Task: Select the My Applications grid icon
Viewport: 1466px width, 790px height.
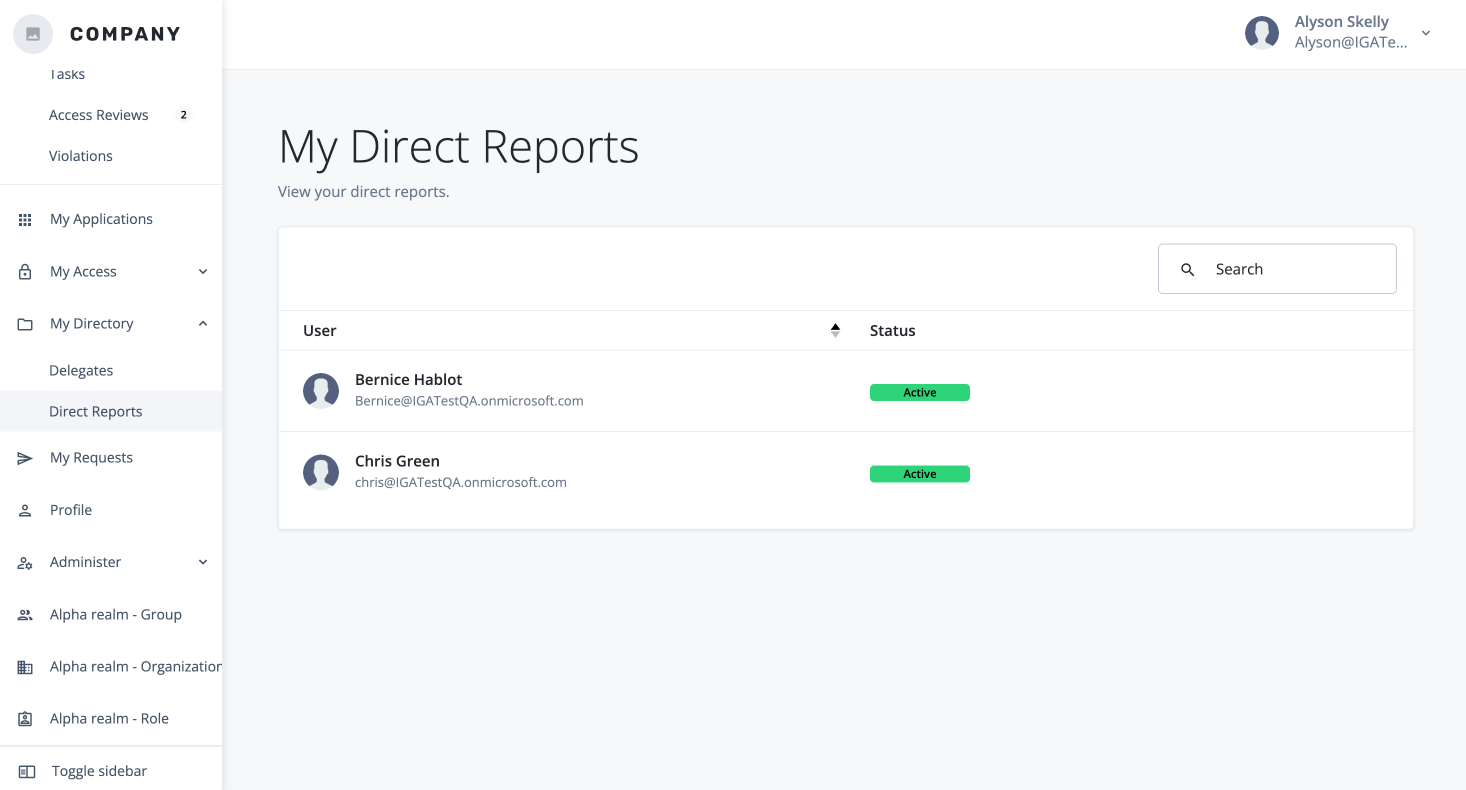Action: click(24, 219)
